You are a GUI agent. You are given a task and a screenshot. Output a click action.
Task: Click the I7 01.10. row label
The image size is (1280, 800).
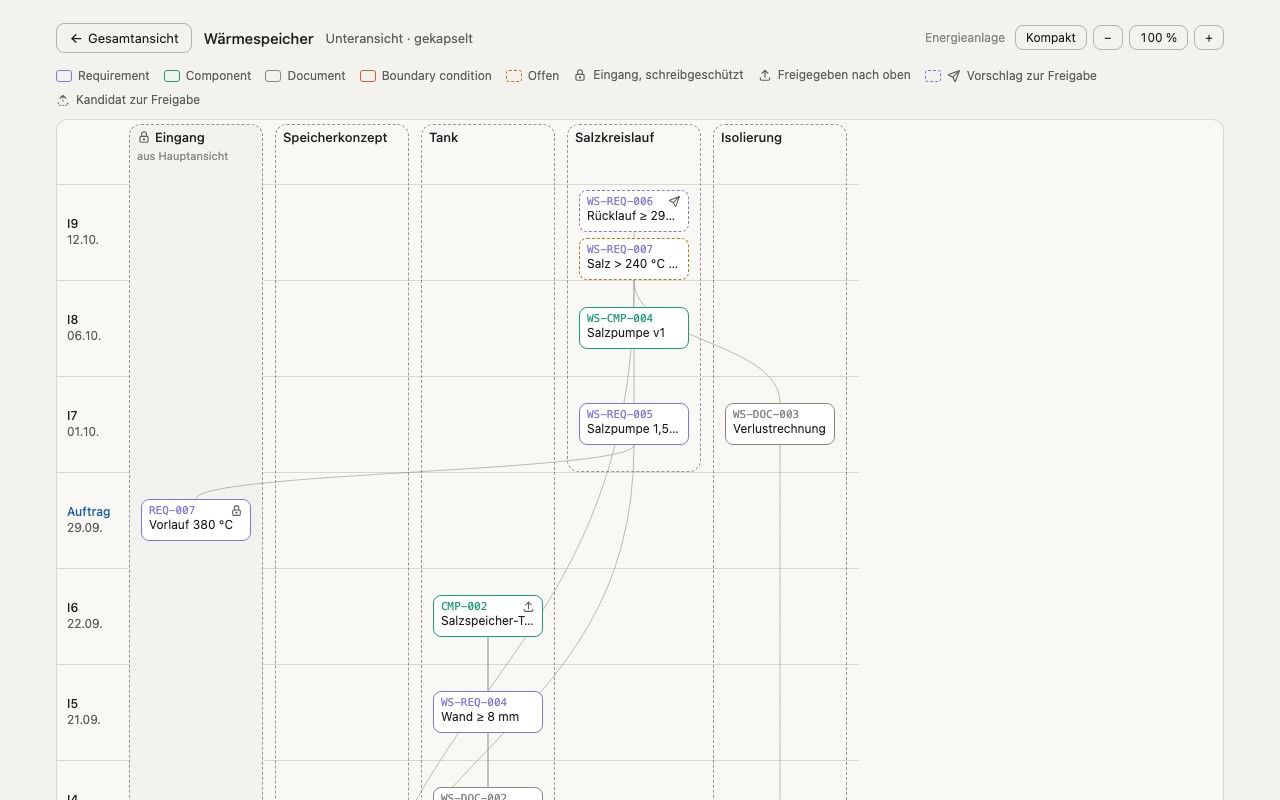tap(83, 424)
